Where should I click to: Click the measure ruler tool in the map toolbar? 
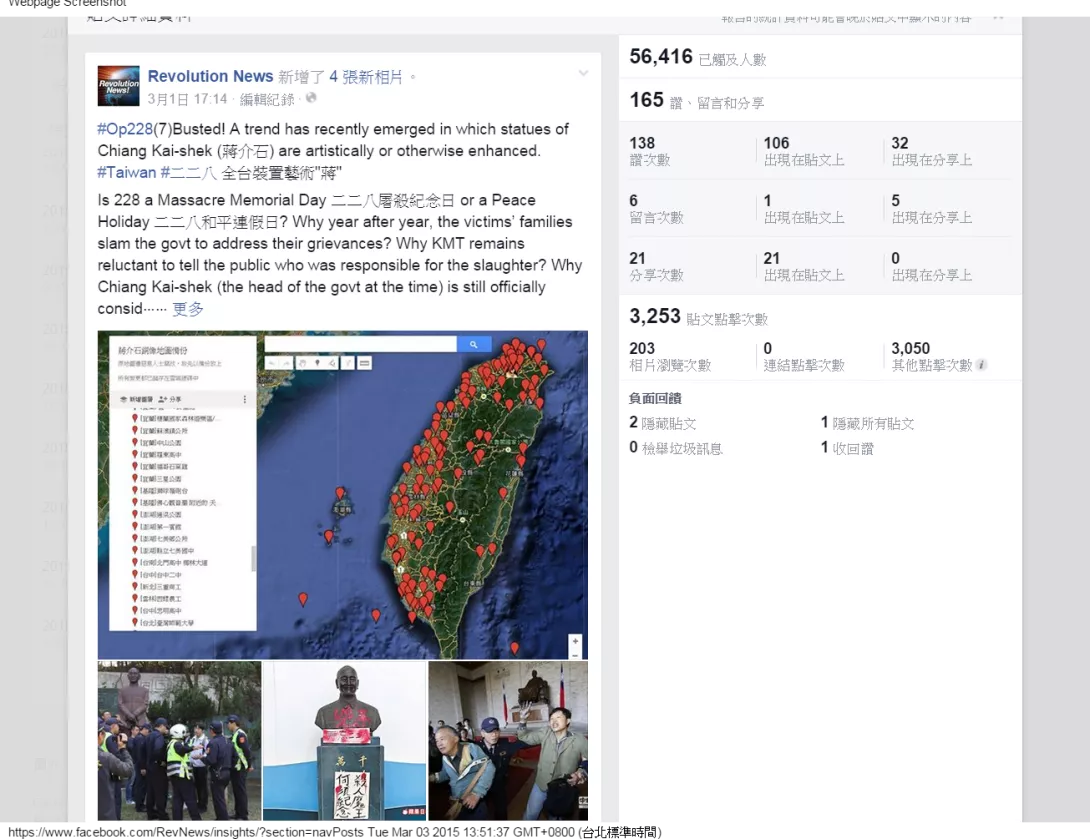click(x=365, y=363)
